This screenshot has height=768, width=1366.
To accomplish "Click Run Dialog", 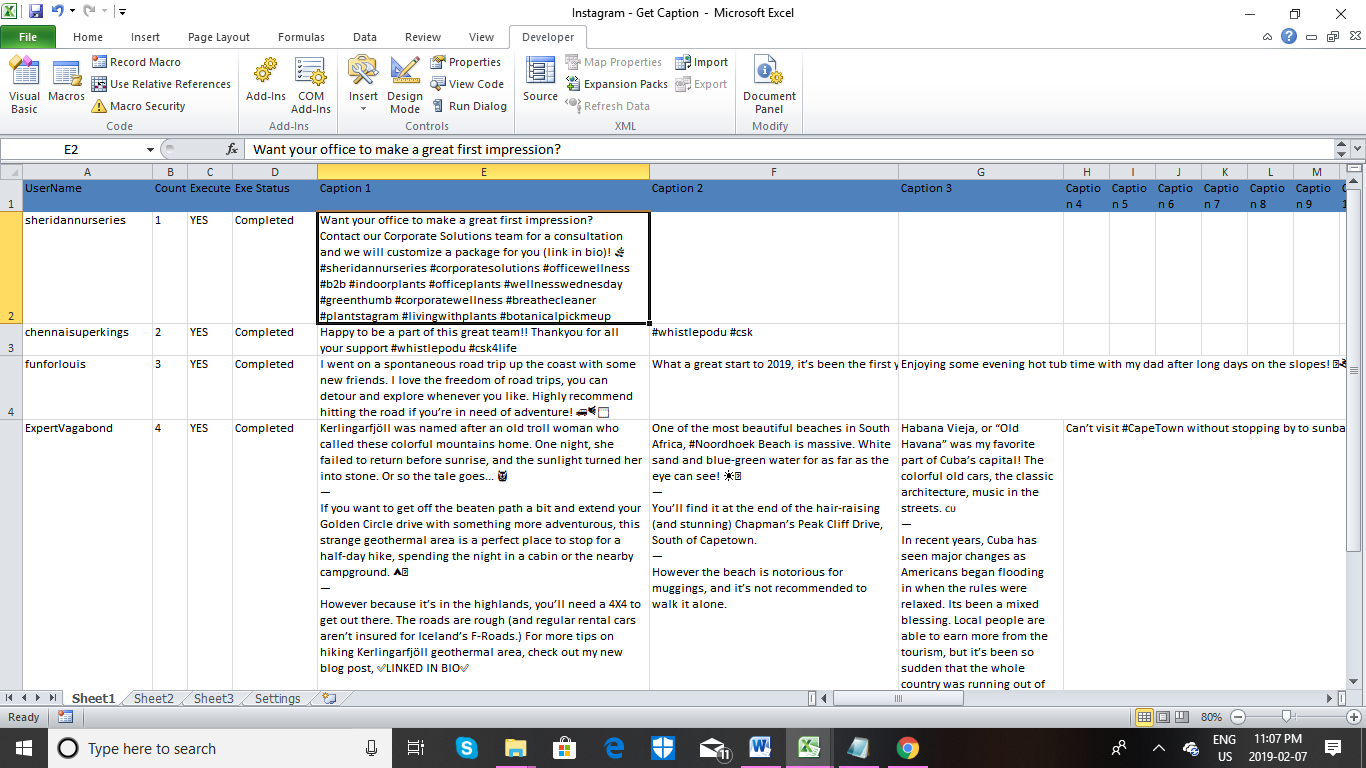I will [x=469, y=106].
